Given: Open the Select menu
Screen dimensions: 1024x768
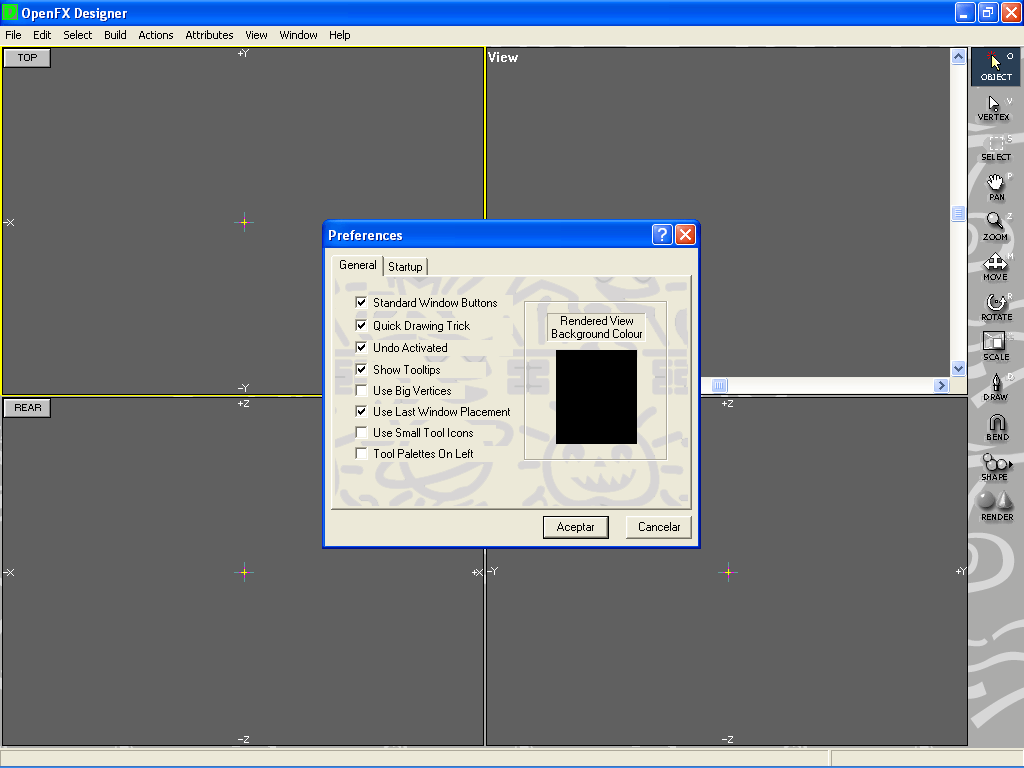Looking at the screenshot, I should (x=78, y=35).
